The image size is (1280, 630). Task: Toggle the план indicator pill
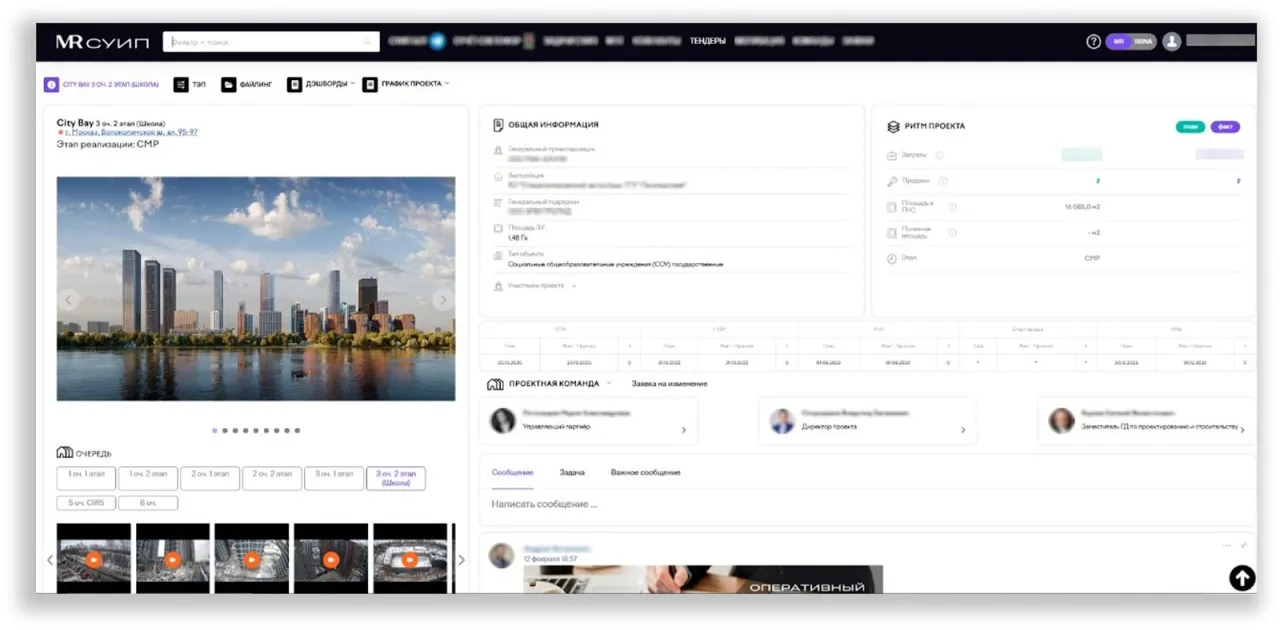click(x=1189, y=127)
